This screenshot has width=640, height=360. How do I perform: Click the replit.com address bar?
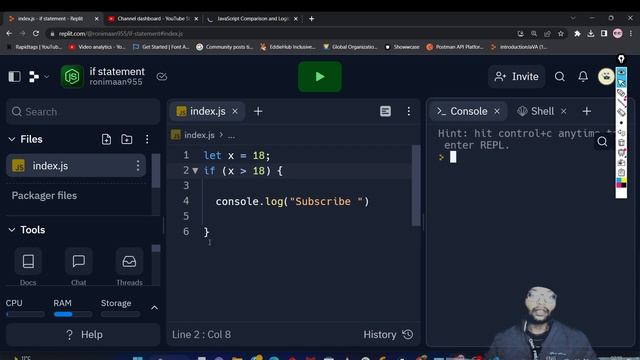[282, 33]
